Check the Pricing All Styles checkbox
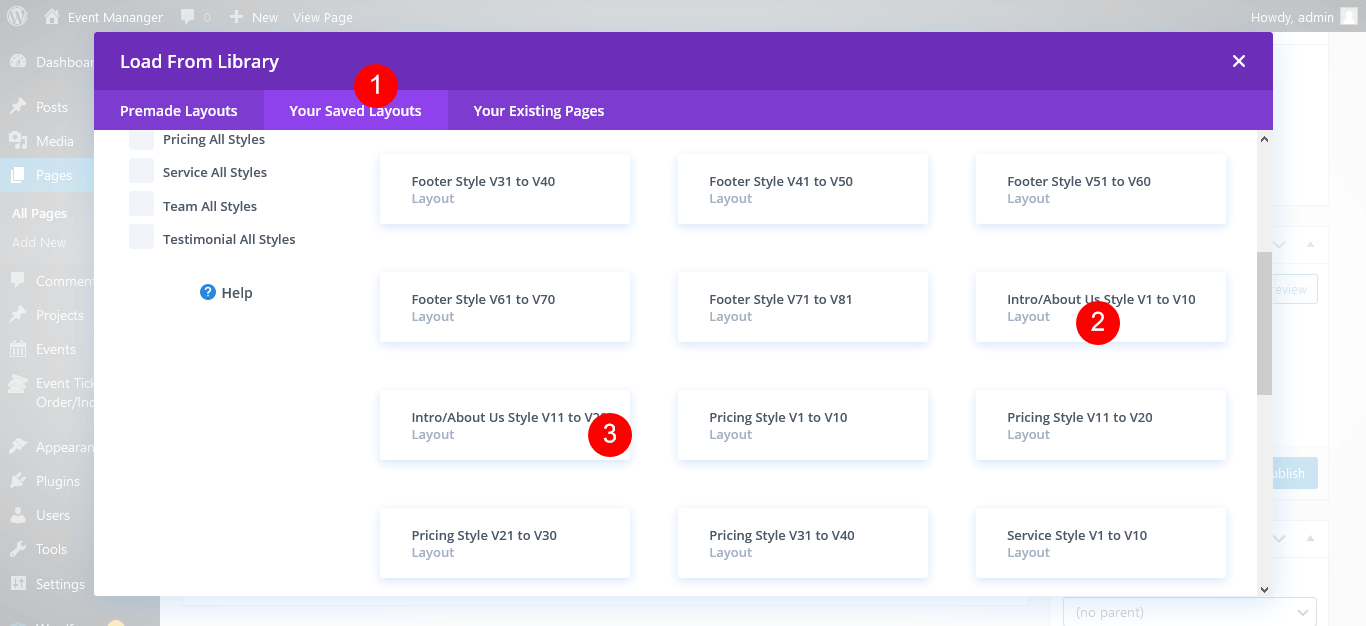1366x626 pixels. pyautogui.click(x=142, y=139)
